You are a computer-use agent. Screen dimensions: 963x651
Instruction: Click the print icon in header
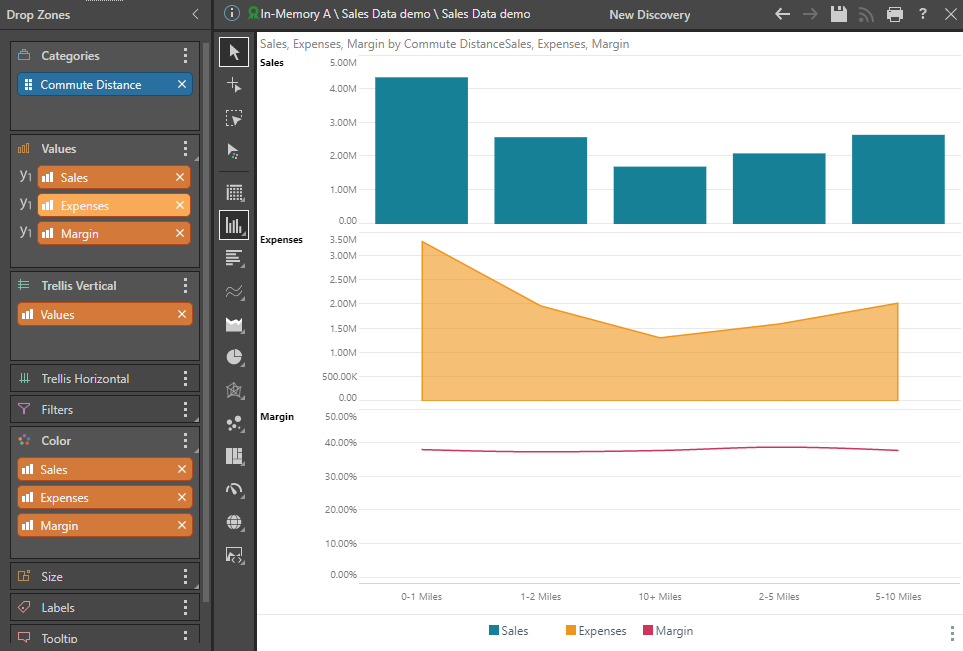point(894,14)
